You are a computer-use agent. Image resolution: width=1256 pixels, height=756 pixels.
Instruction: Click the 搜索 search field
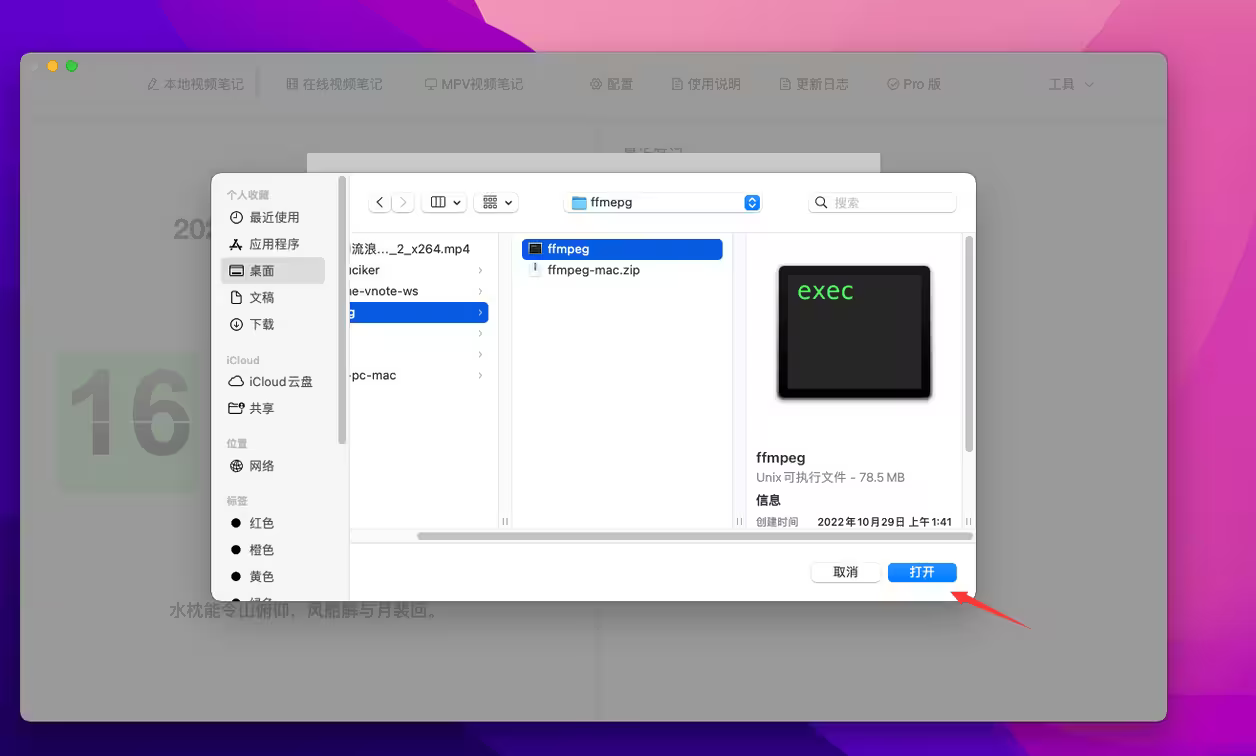882,202
